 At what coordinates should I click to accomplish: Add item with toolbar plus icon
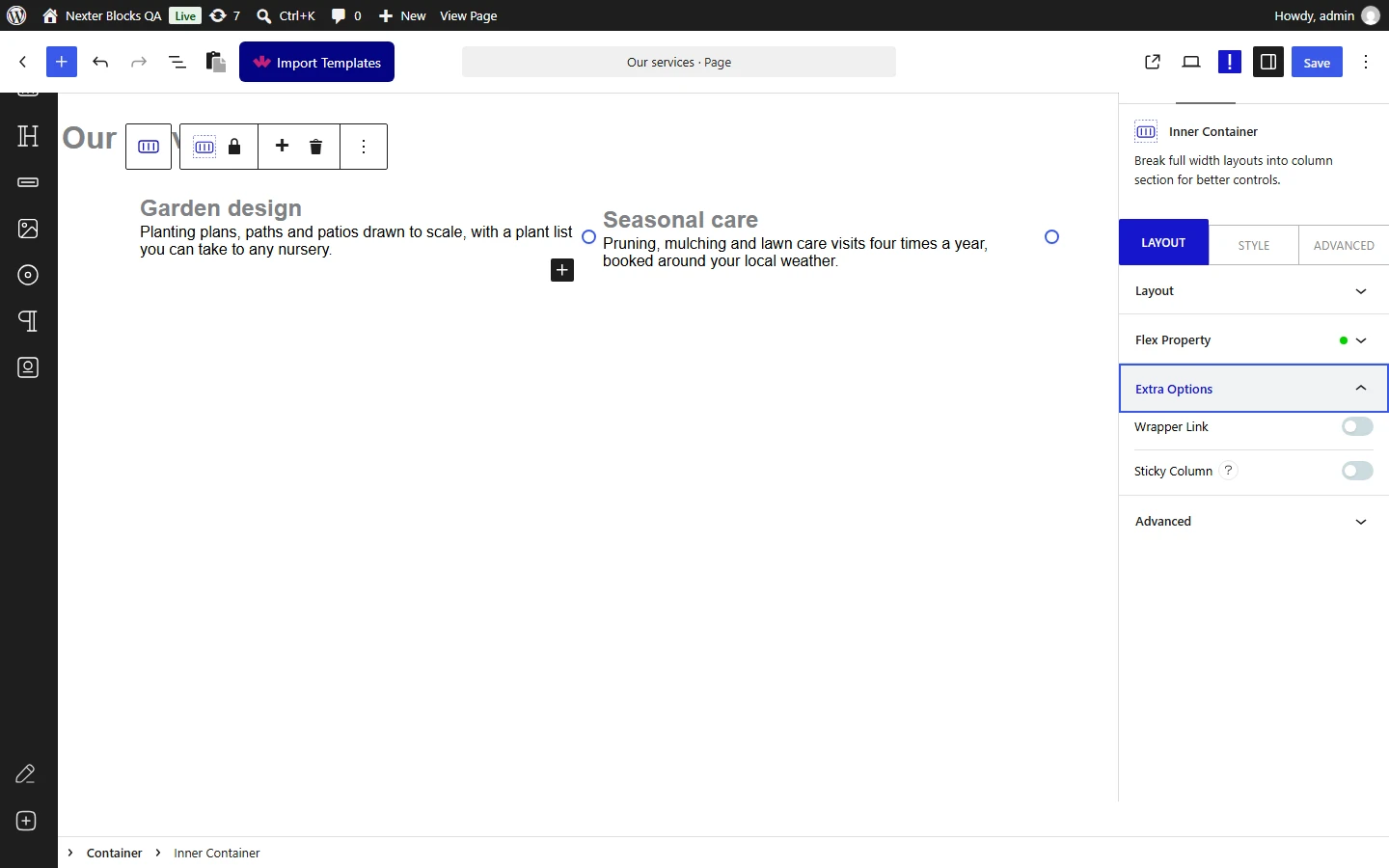tap(282, 146)
